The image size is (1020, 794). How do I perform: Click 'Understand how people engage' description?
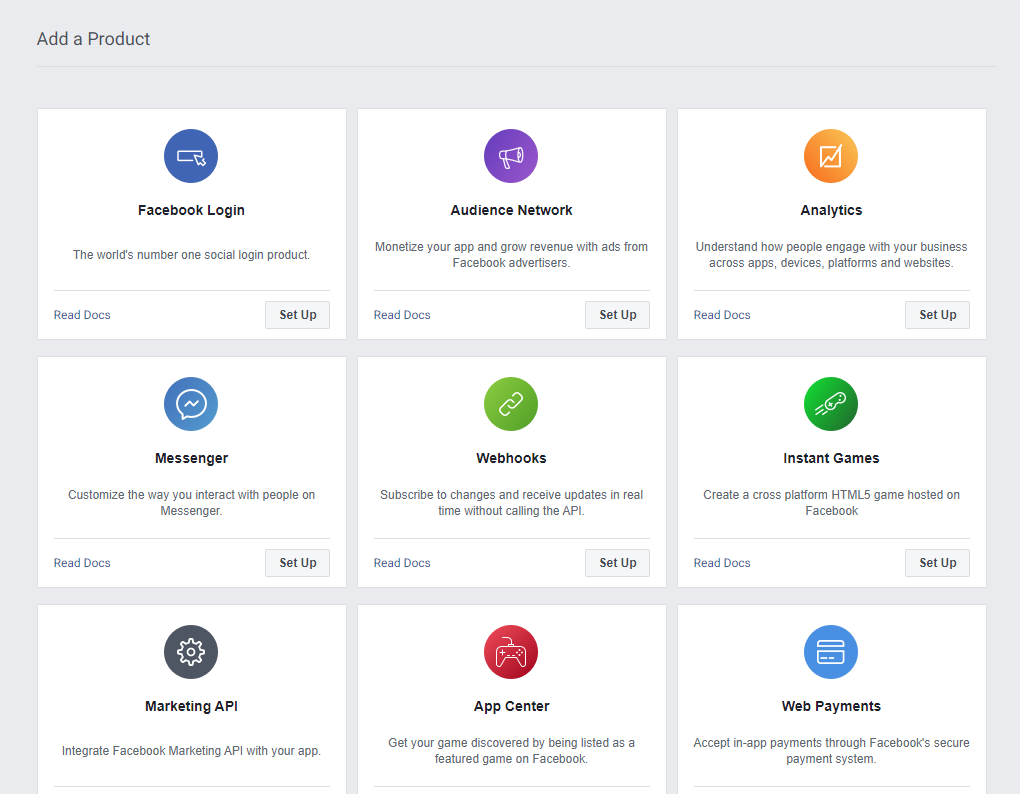(x=831, y=255)
